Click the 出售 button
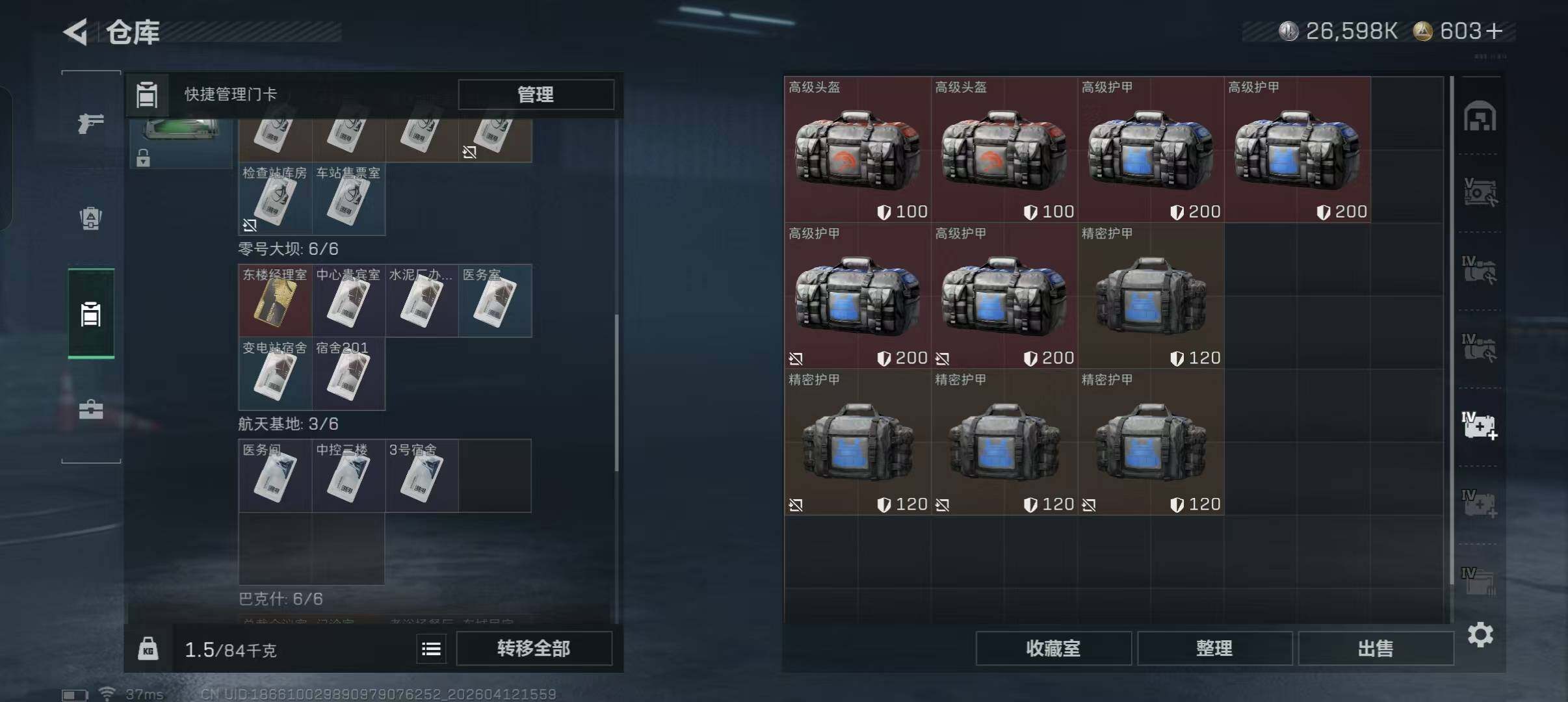 point(1376,648)
